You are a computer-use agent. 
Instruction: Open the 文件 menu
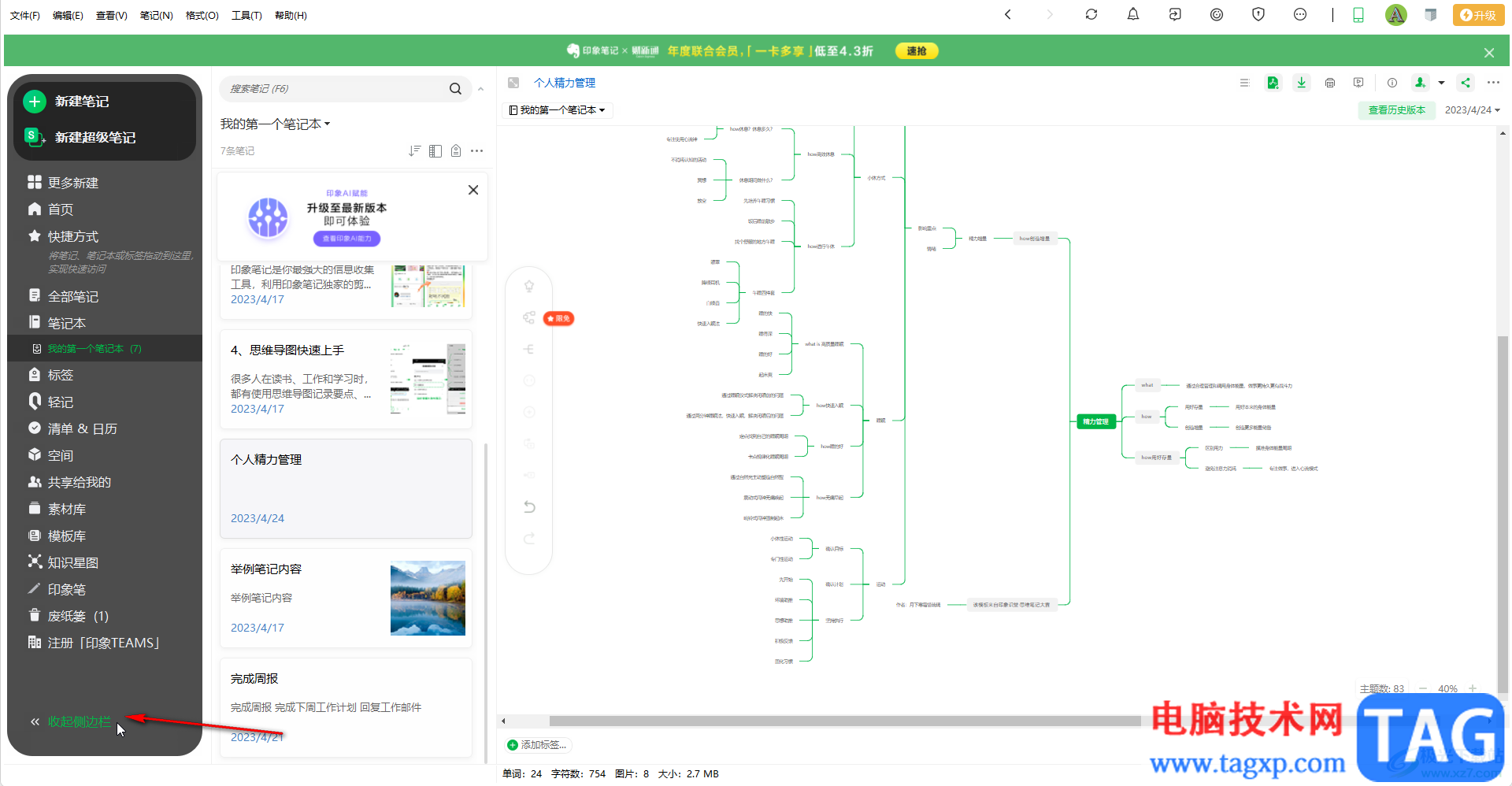24,15
